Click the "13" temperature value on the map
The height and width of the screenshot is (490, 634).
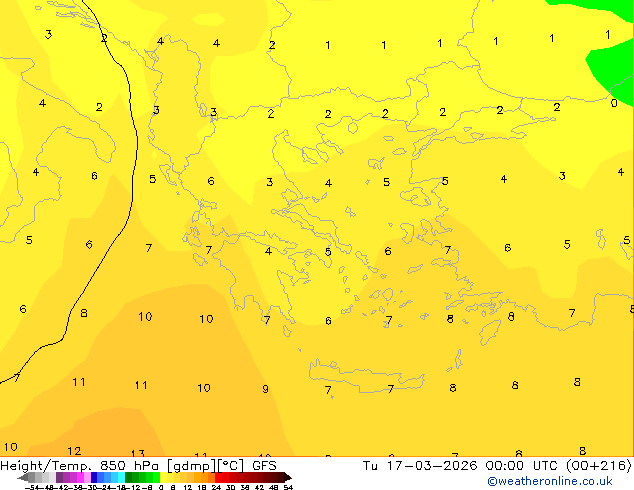138,453
